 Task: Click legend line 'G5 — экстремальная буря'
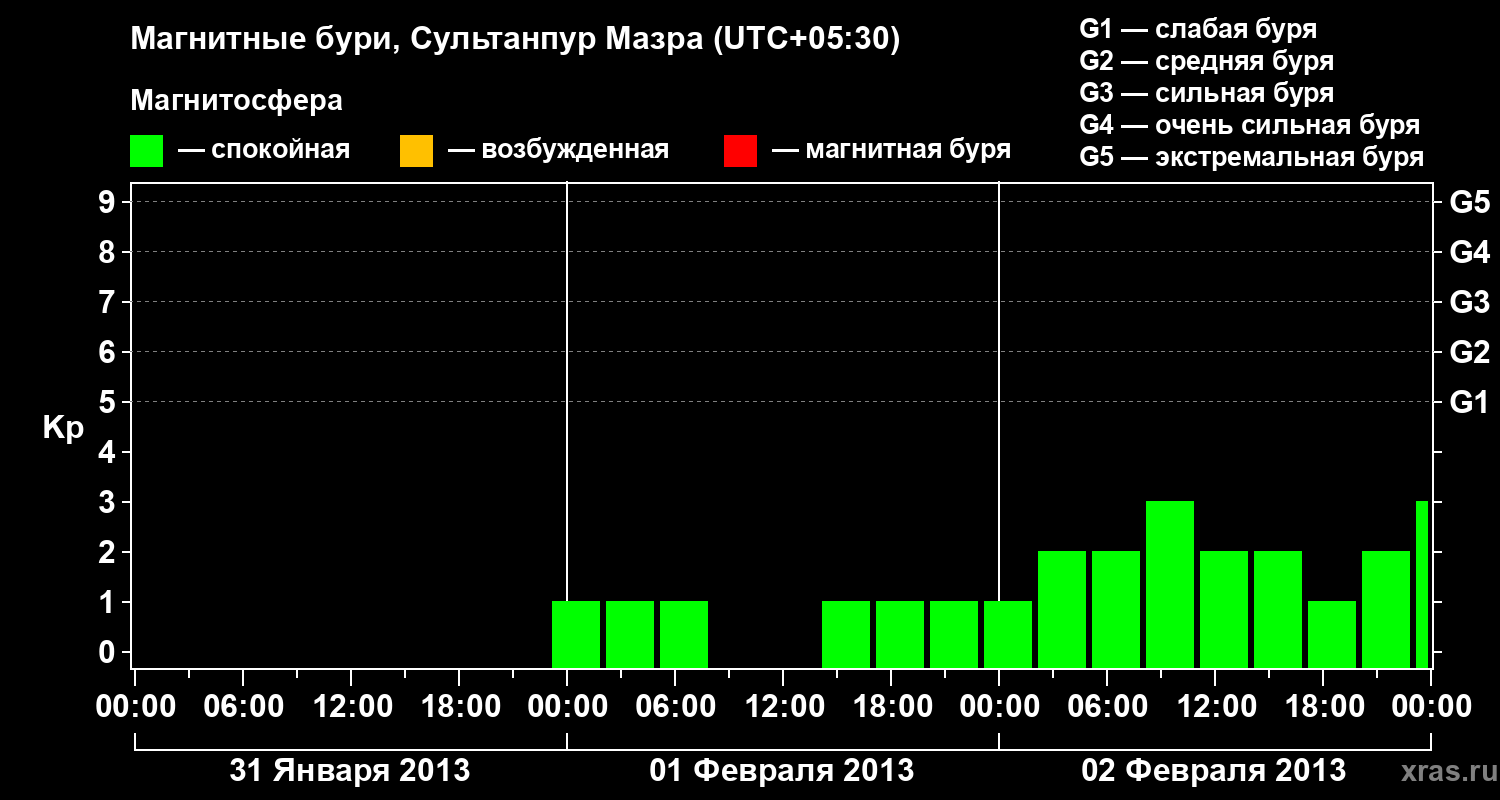click(x=1252, y=157)
